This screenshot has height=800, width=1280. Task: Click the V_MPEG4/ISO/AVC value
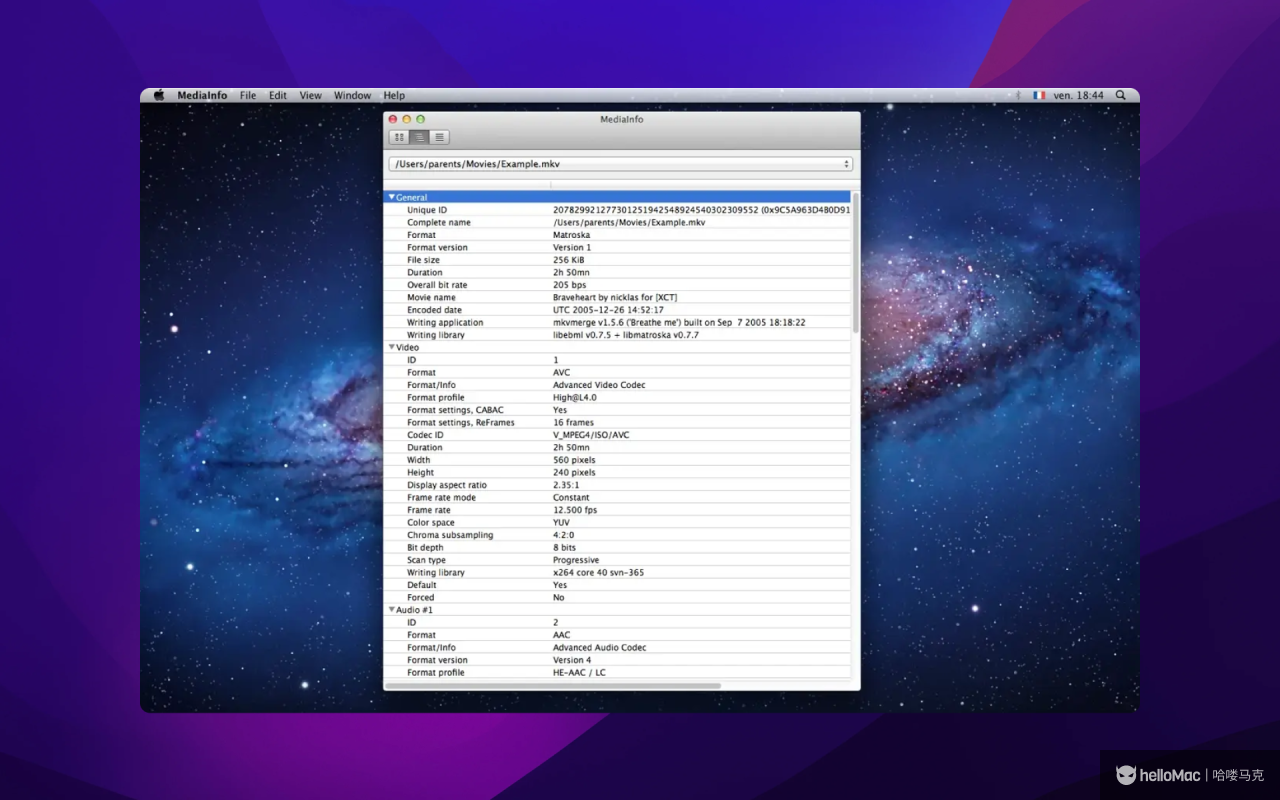tap(591, 435)
